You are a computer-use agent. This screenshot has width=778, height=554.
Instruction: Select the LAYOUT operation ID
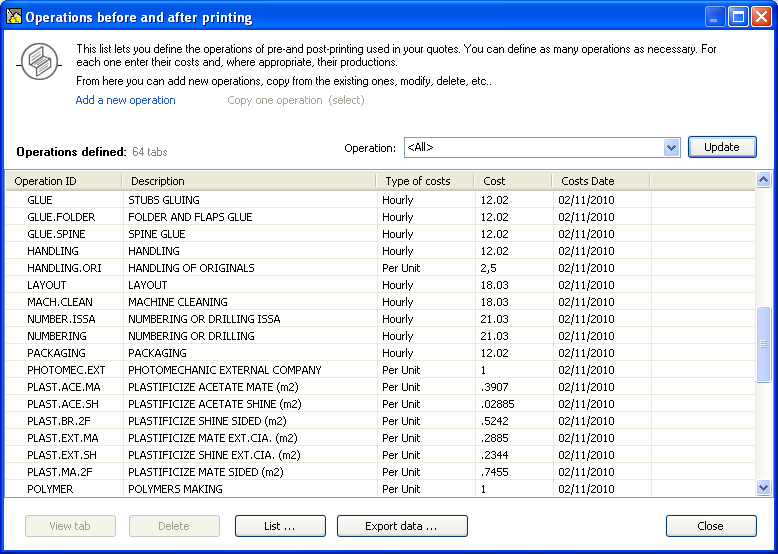(47, 285)
